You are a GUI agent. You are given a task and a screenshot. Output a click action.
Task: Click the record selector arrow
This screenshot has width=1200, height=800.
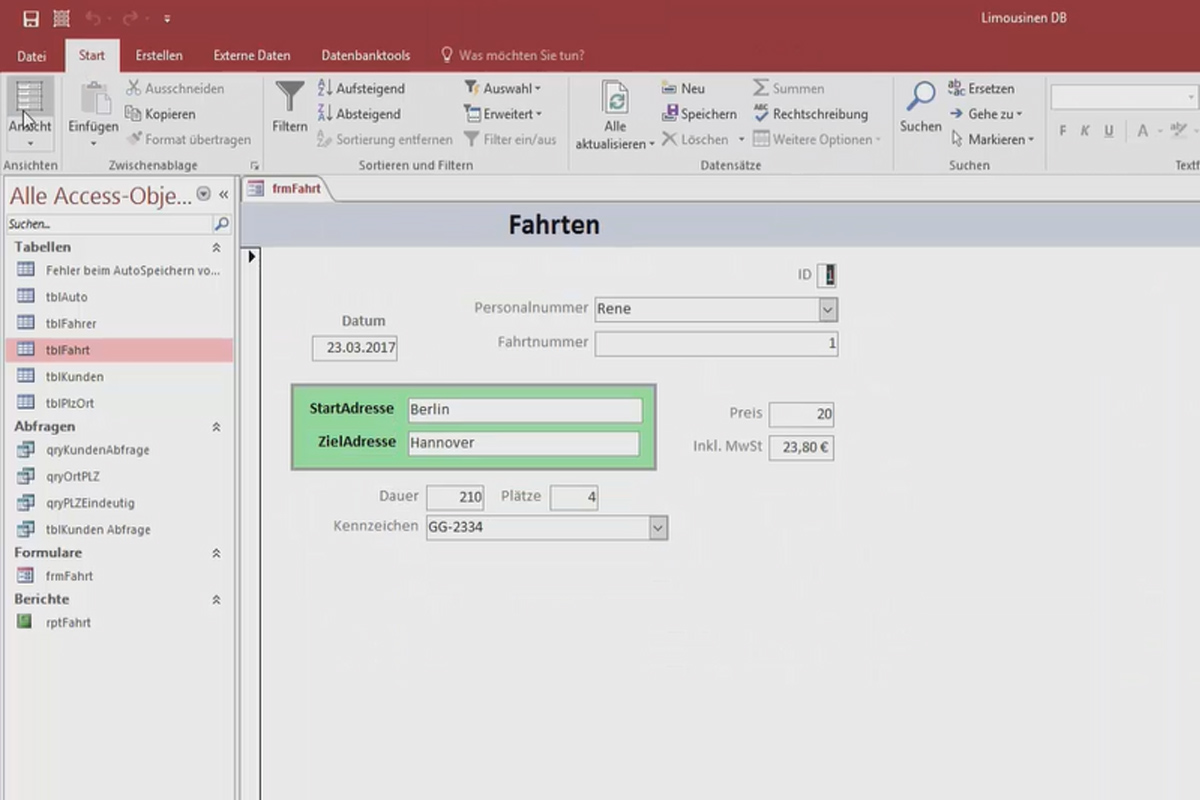pos(252,257)
